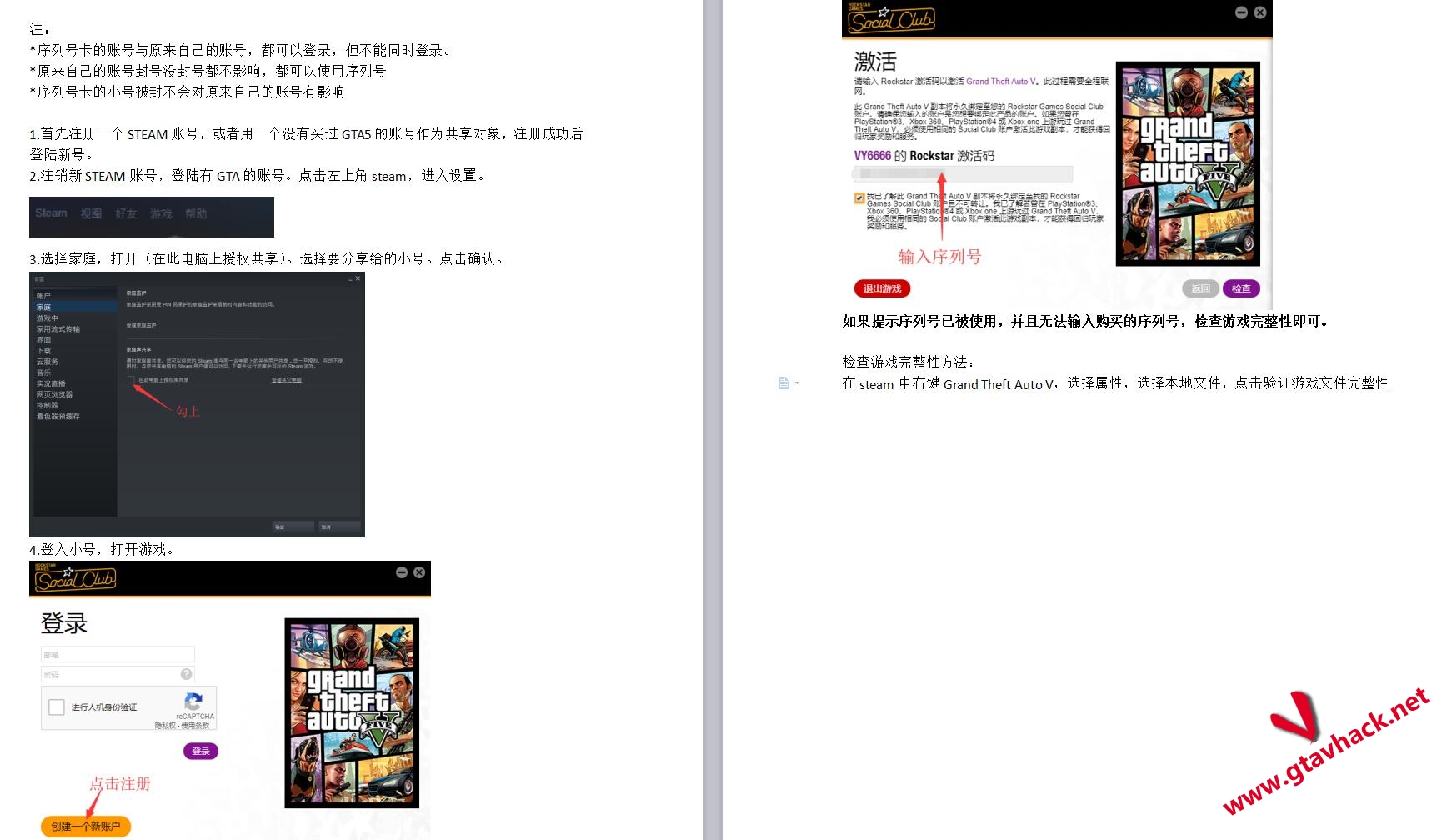Screen dimensions: 1432x840
Task: Toggle the activation agreement checkbox
Action: (x=859, y=198)
